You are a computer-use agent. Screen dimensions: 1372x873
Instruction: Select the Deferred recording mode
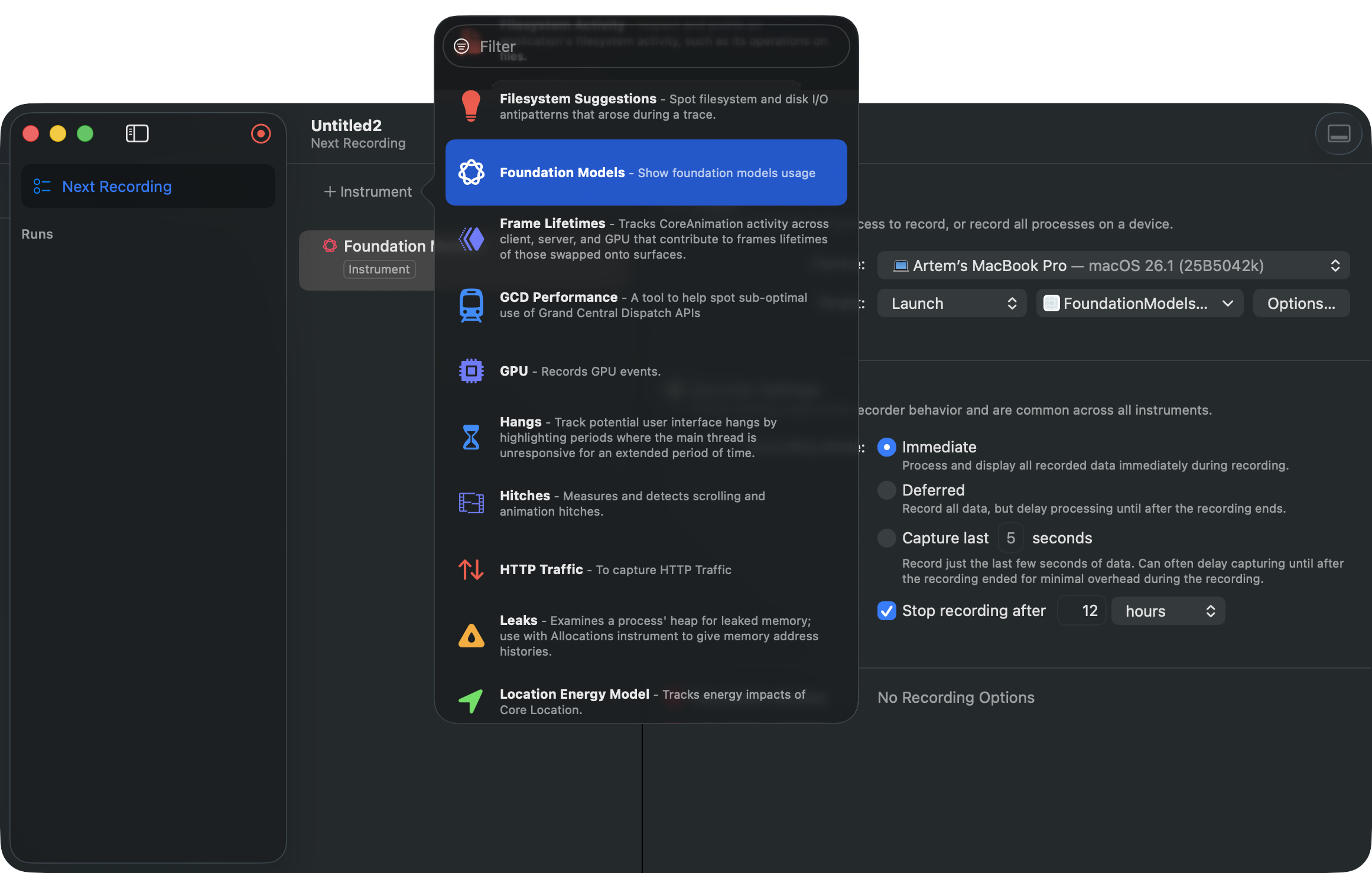[x=886, y=490]
